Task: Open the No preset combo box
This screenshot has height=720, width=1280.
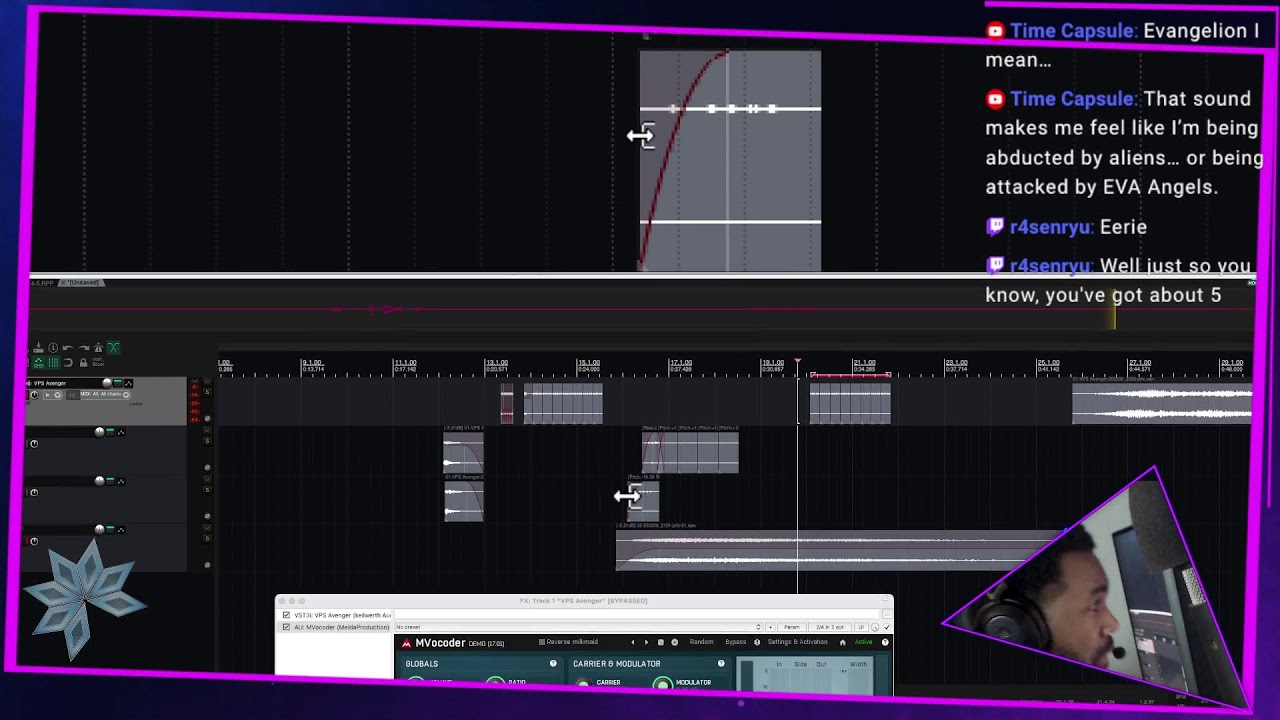Action: pos(578,627)
